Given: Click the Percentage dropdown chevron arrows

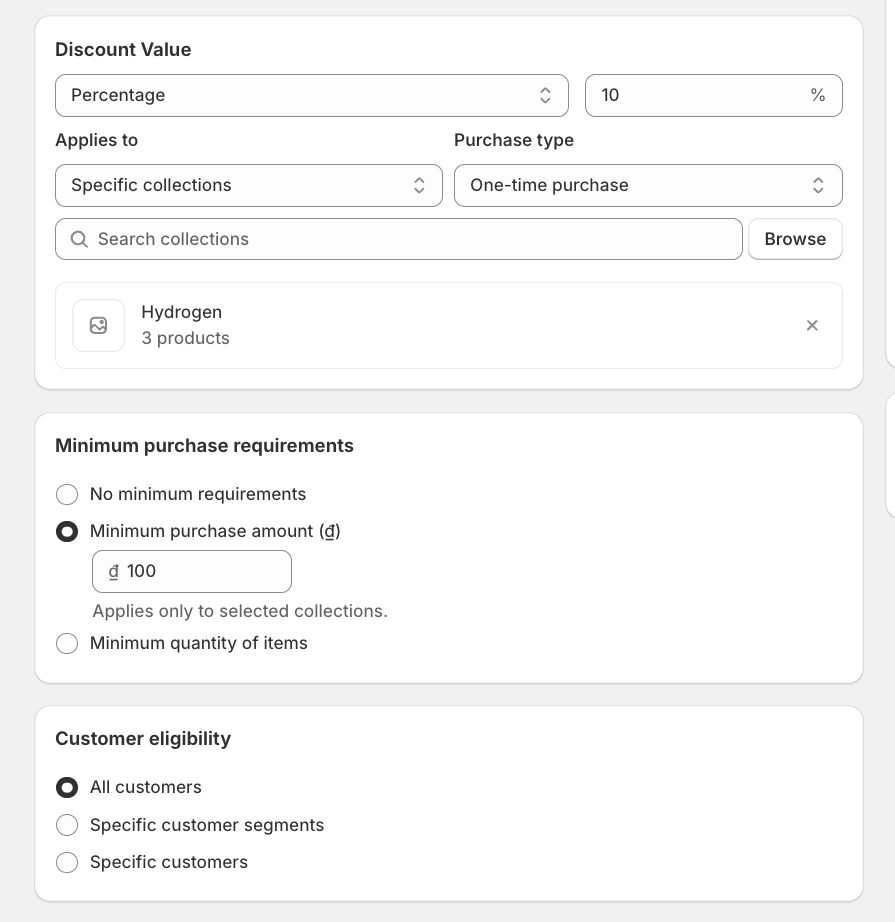Looking at the screenshot, I should pyautogui.click(x=545, y=95).
